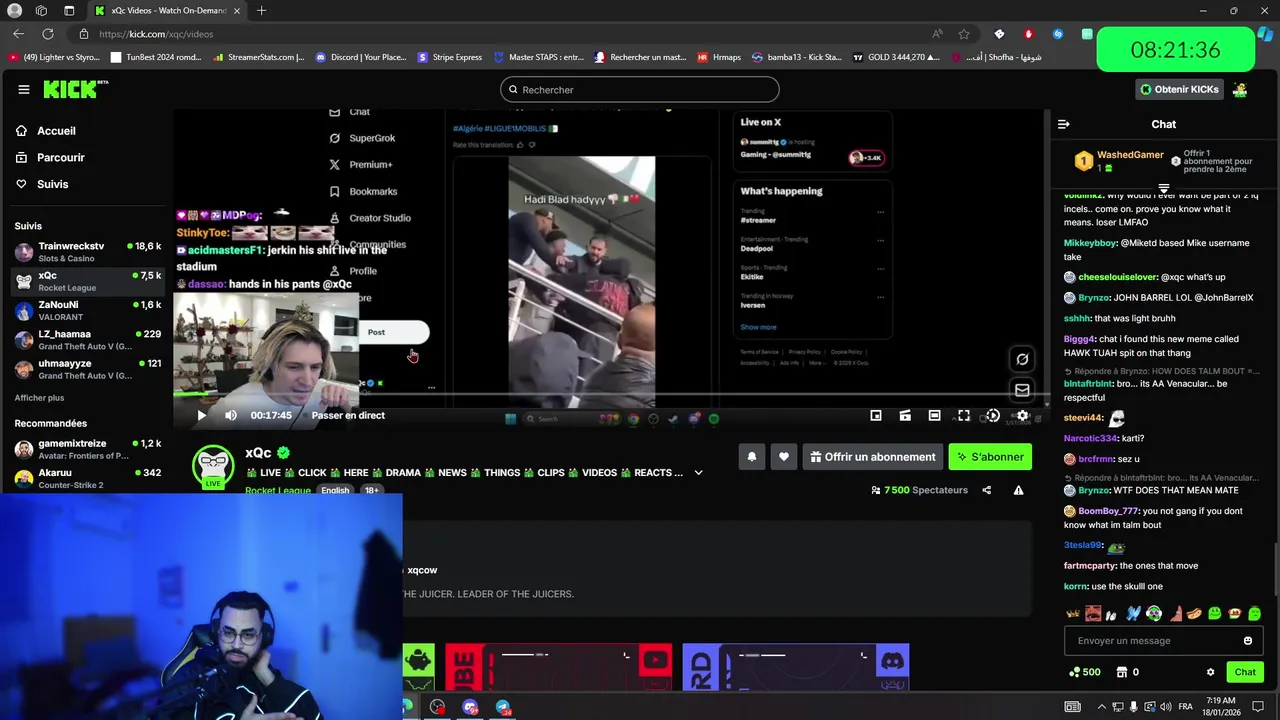Open the hamburger menu beside the Kick logo

(23, 89)
